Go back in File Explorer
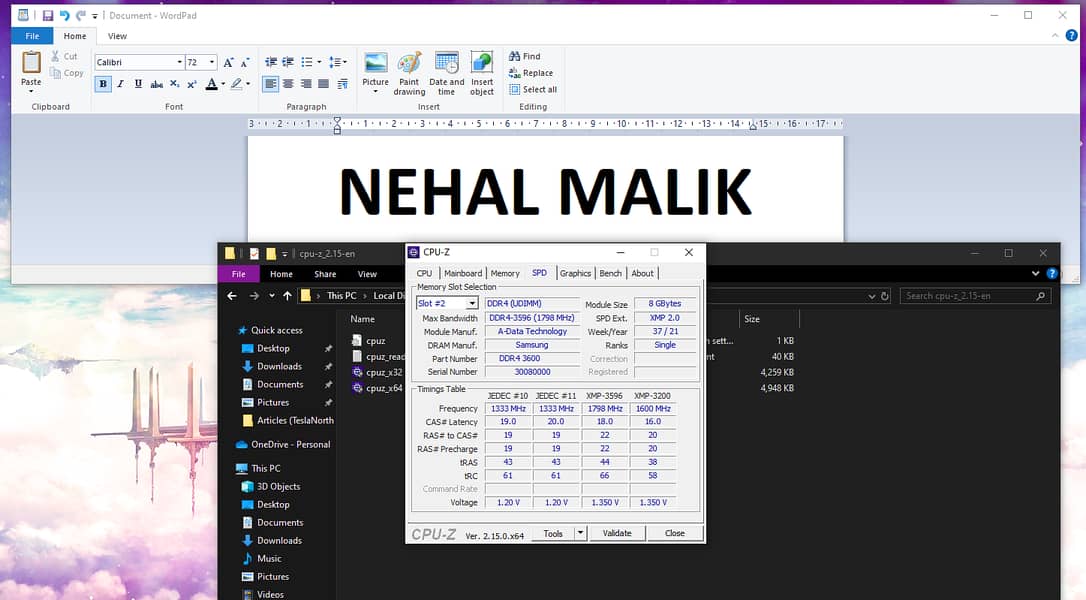This screenshot has width=1086, height=600. pyautogui.click(x=232, y=296)
